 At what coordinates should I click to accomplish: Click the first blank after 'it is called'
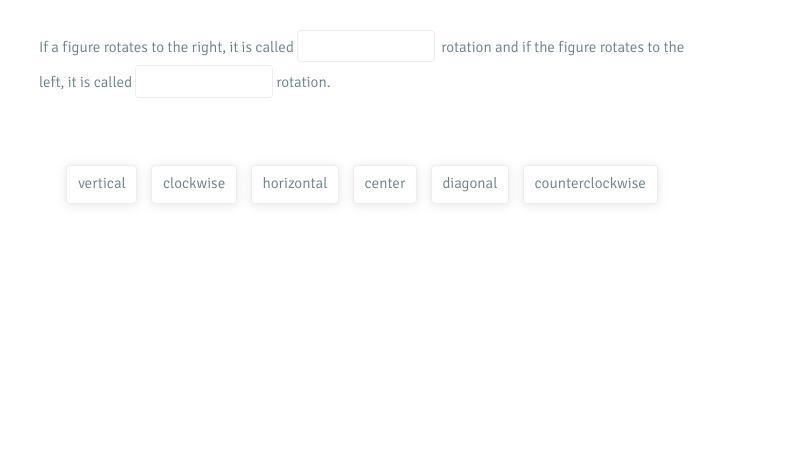[x=366, y=46]
